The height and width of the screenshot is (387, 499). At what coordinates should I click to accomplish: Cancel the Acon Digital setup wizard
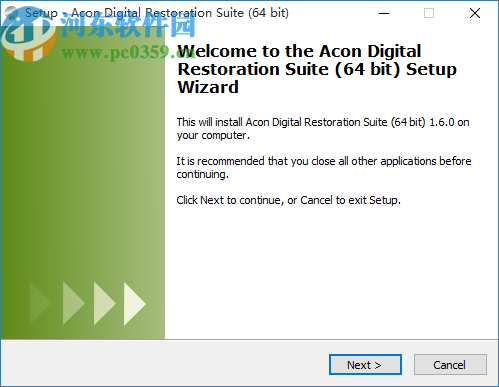[450, 364]
